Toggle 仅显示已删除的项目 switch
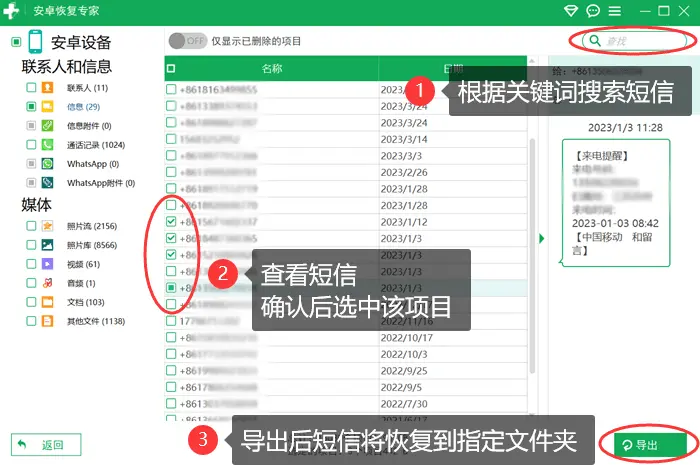The image size is (700, 465). [188, 41]
